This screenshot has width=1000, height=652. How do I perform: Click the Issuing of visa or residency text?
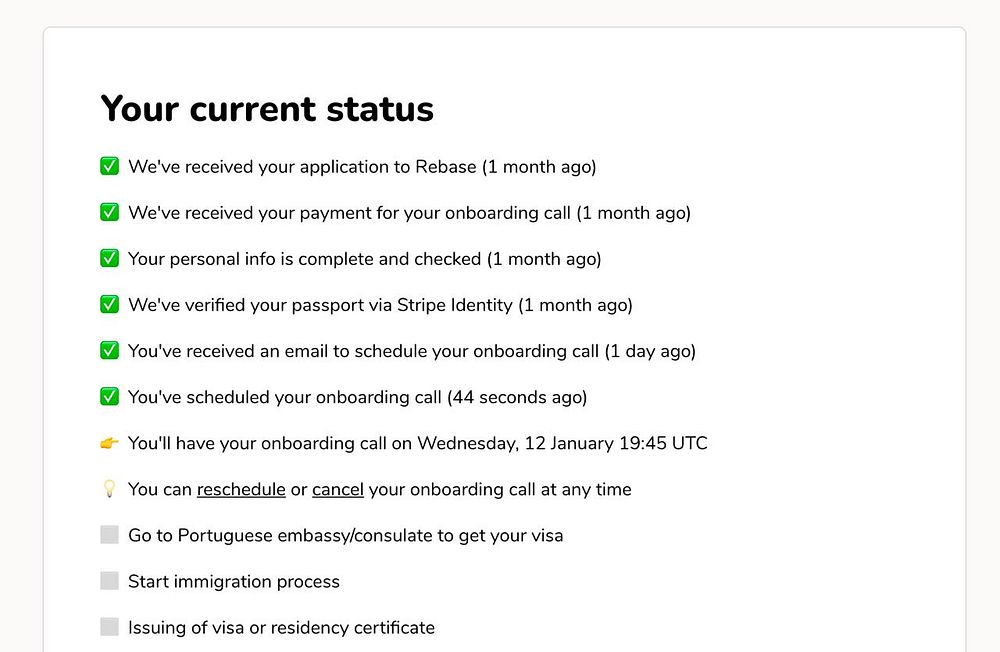(x=281, y=628)
